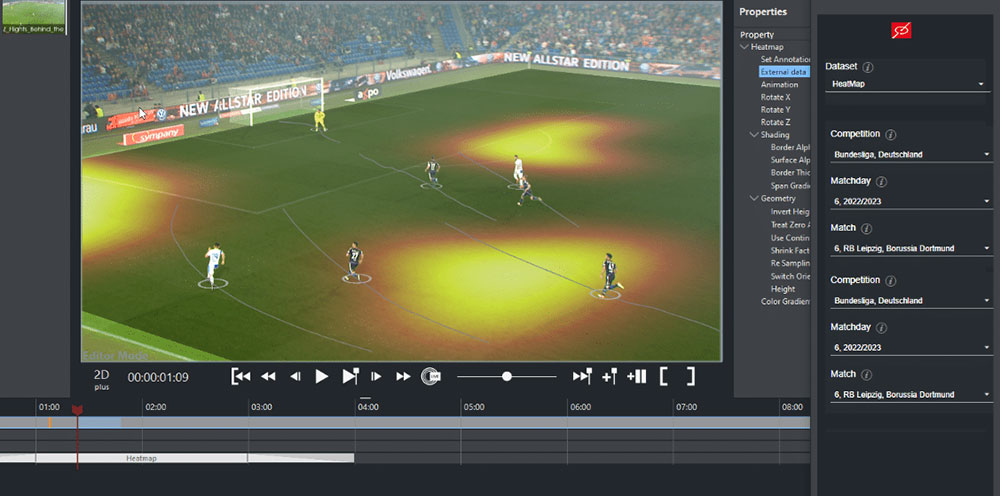Screen dimensions: 1000x496
Task: Open the first Match RB Leipzig dropdown
Action: (x=911, y=249)
